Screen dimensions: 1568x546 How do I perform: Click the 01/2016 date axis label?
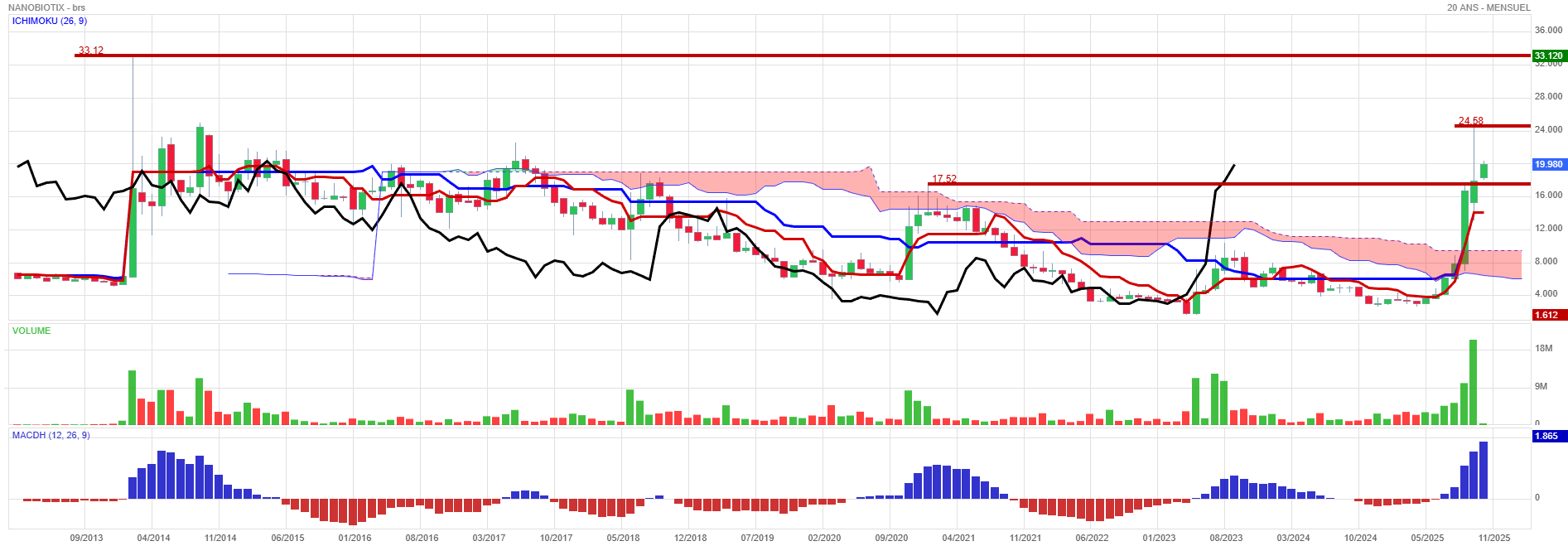pos(355,538)
